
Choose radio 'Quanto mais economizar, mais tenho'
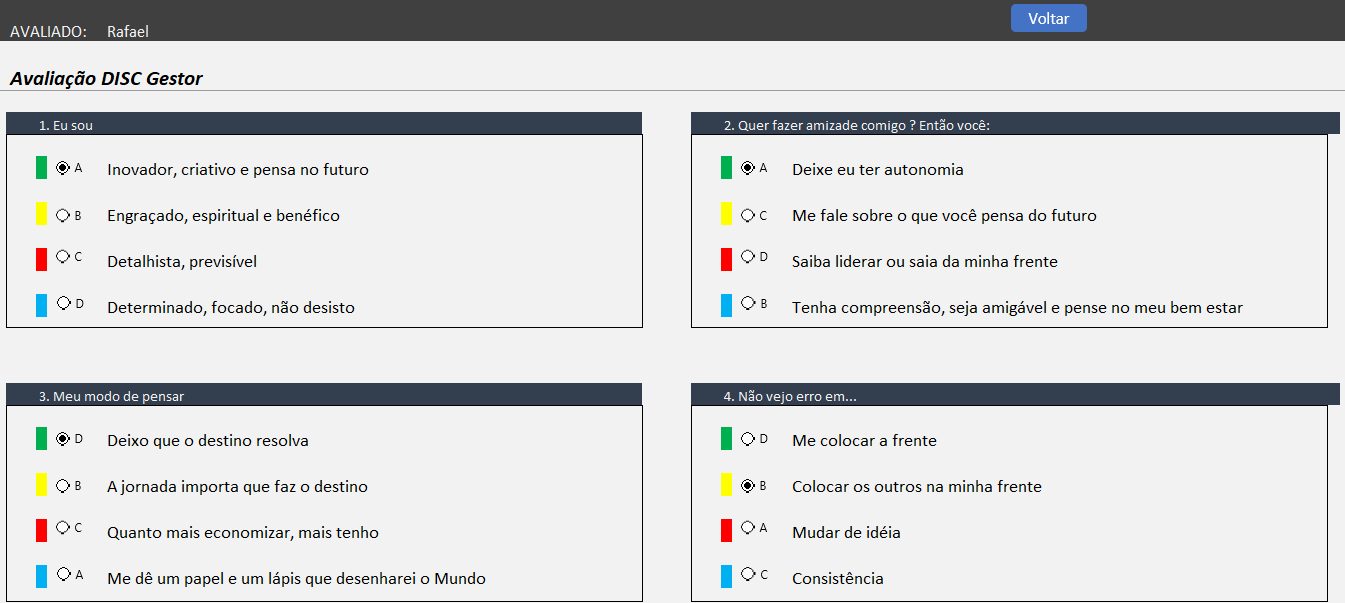[63, 528]
